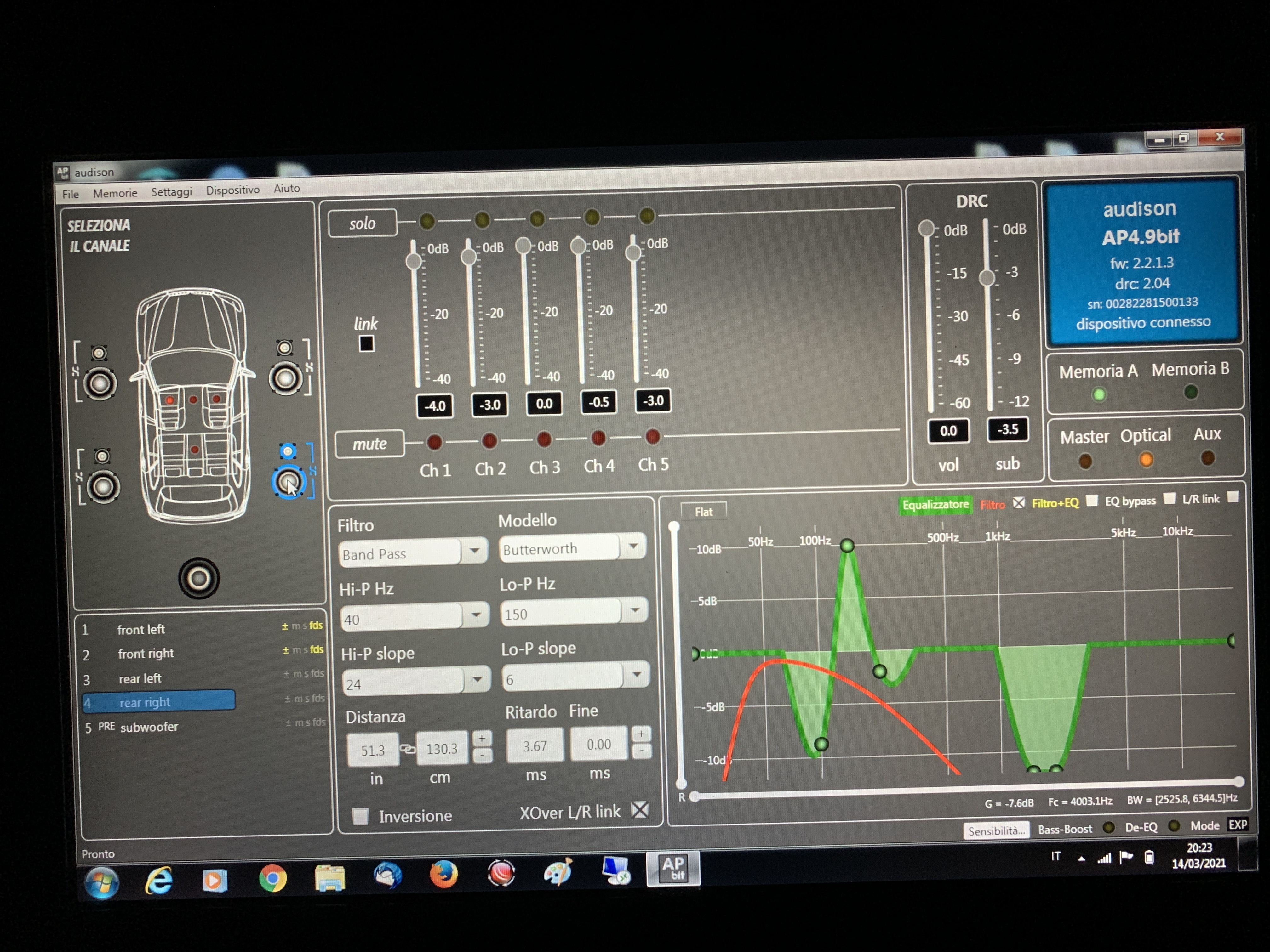Click the Windows Start orb
The width and height of the screenshot is (1270, 952).
tap(102, 882)
